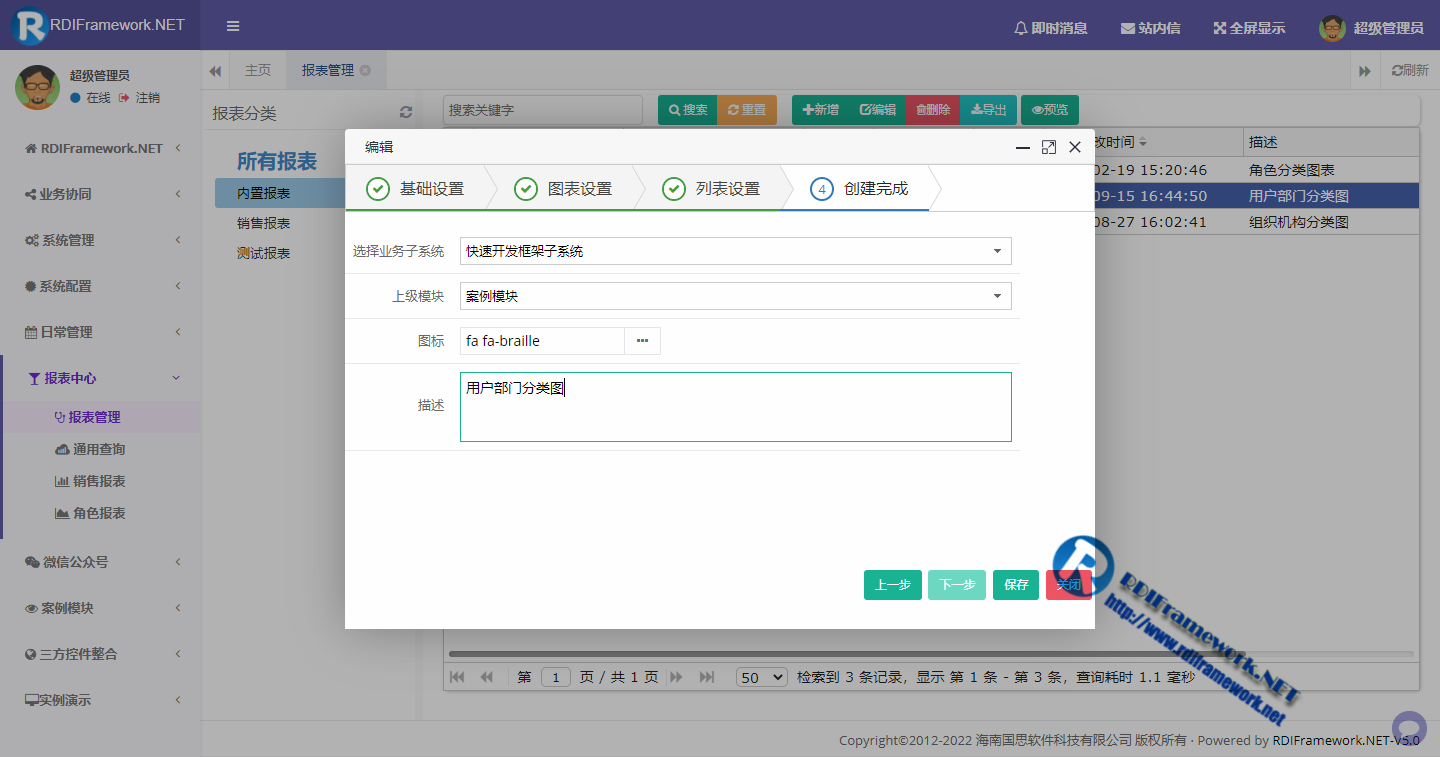Expand RDIFramework.NET sidebar menu

100,148
